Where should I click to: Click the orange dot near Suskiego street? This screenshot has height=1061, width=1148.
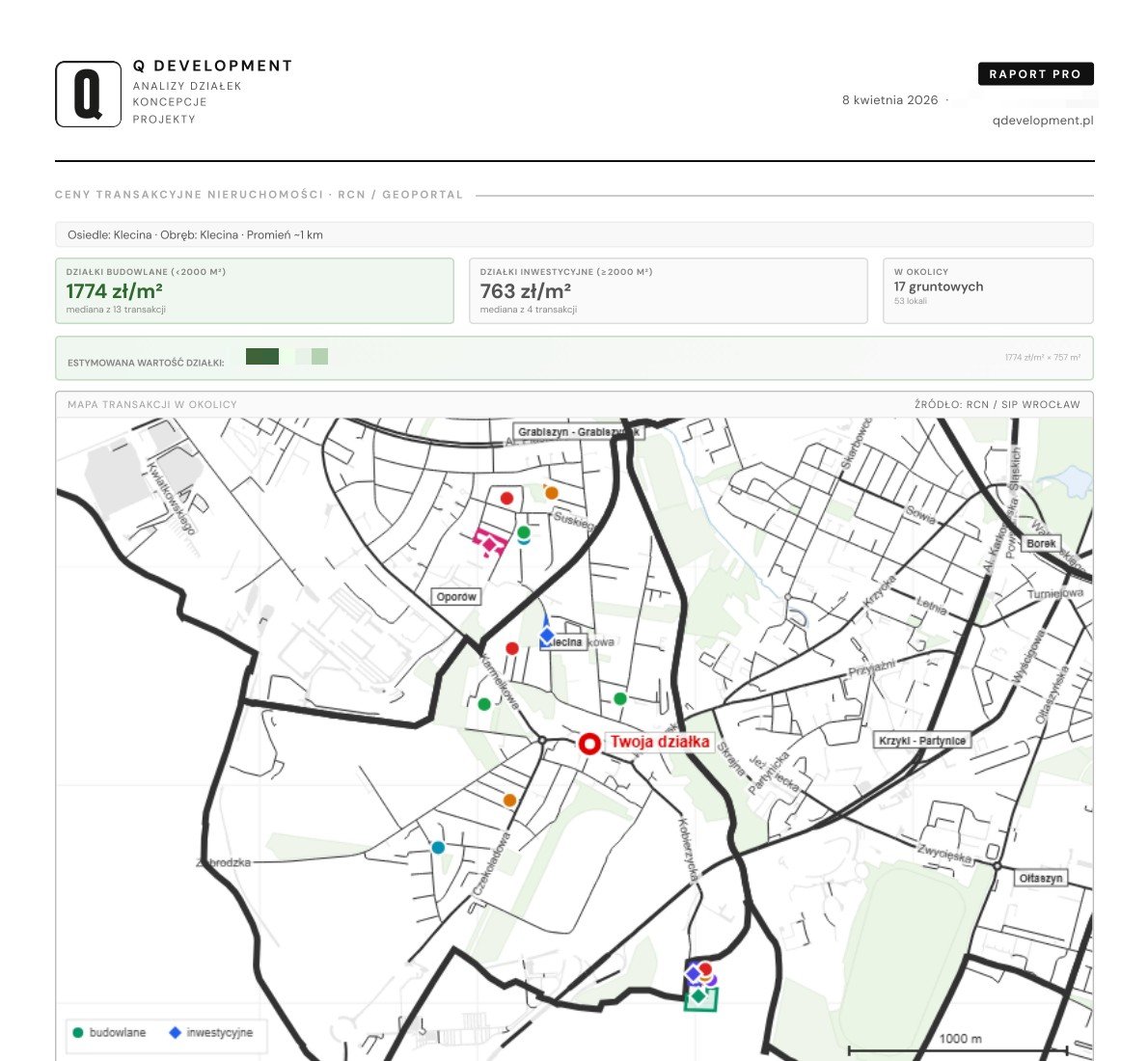click(551, 493)
